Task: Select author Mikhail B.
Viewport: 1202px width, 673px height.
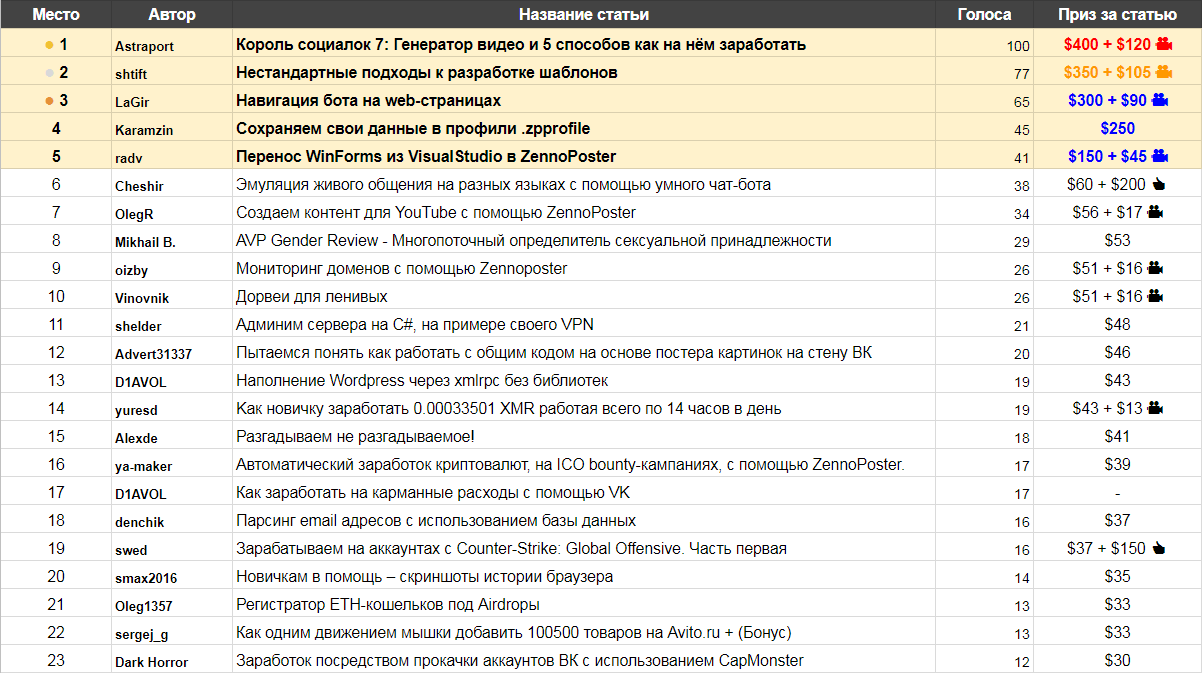Action: [145, 241]
